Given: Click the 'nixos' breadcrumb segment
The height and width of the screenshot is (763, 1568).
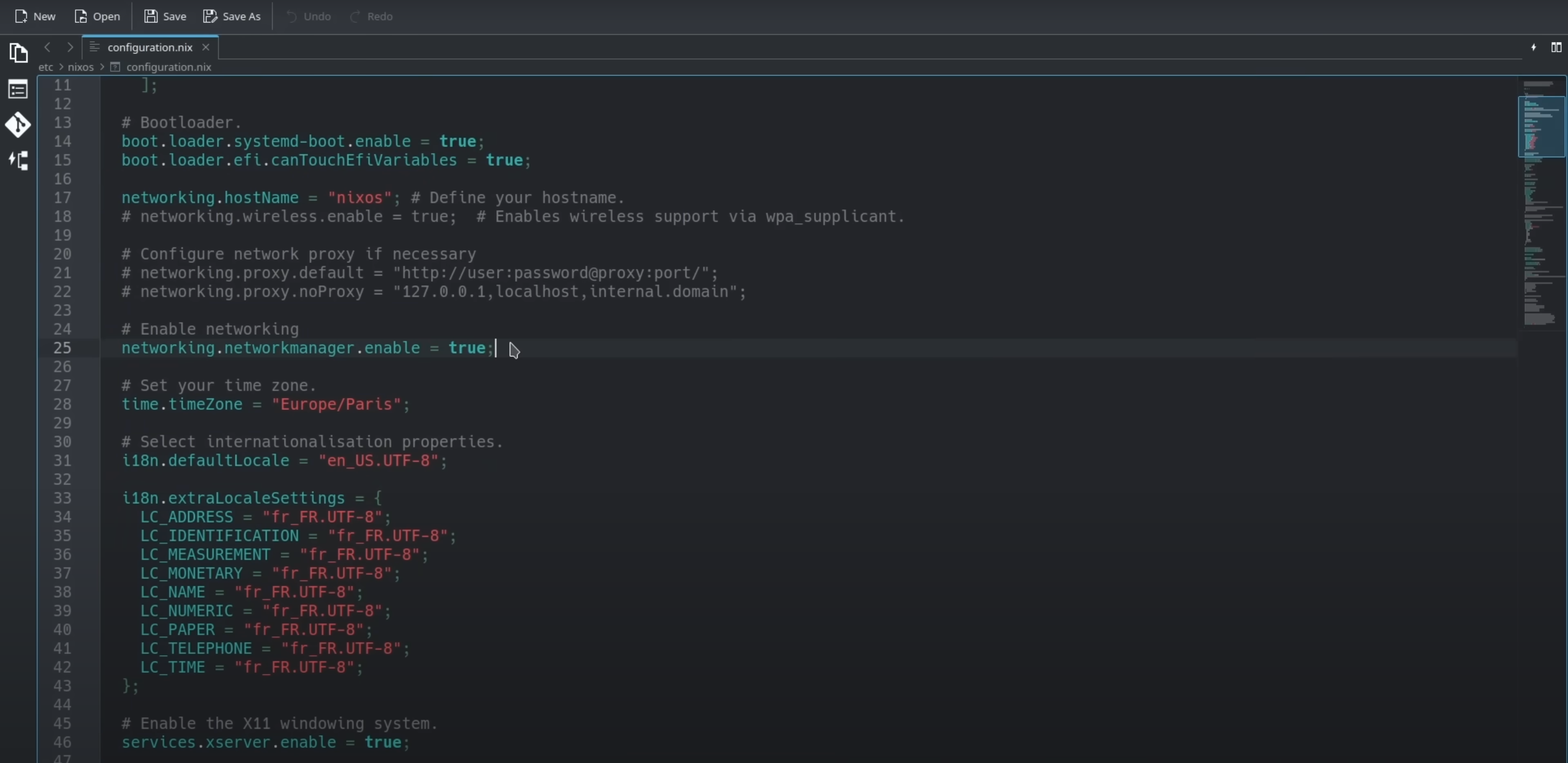Looking at the screenshot, I should 81,67.
